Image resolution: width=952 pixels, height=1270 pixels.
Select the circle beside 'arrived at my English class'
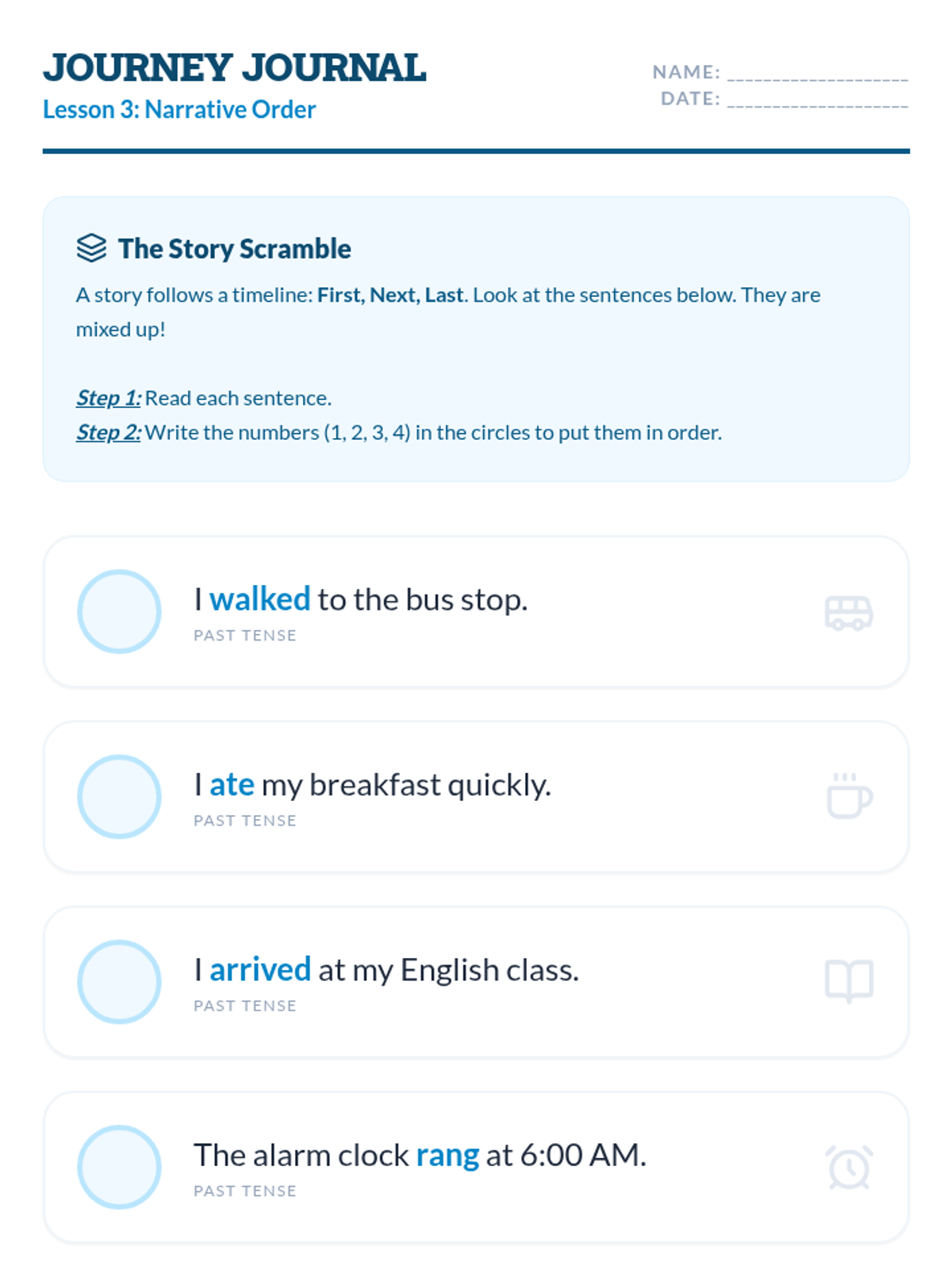(119, 982)
